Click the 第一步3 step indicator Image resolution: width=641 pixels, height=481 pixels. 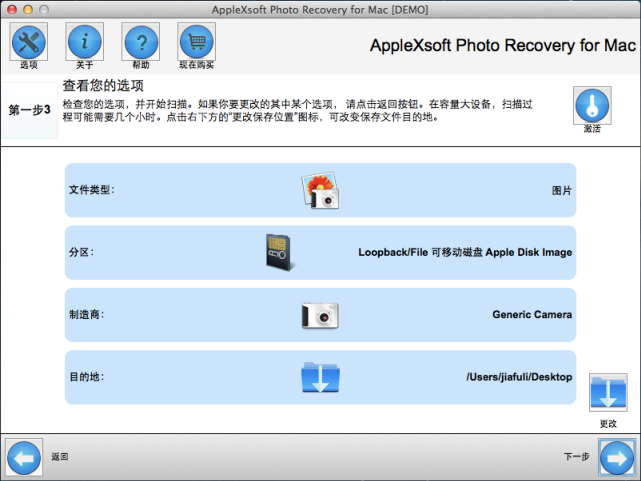[29, 110]
